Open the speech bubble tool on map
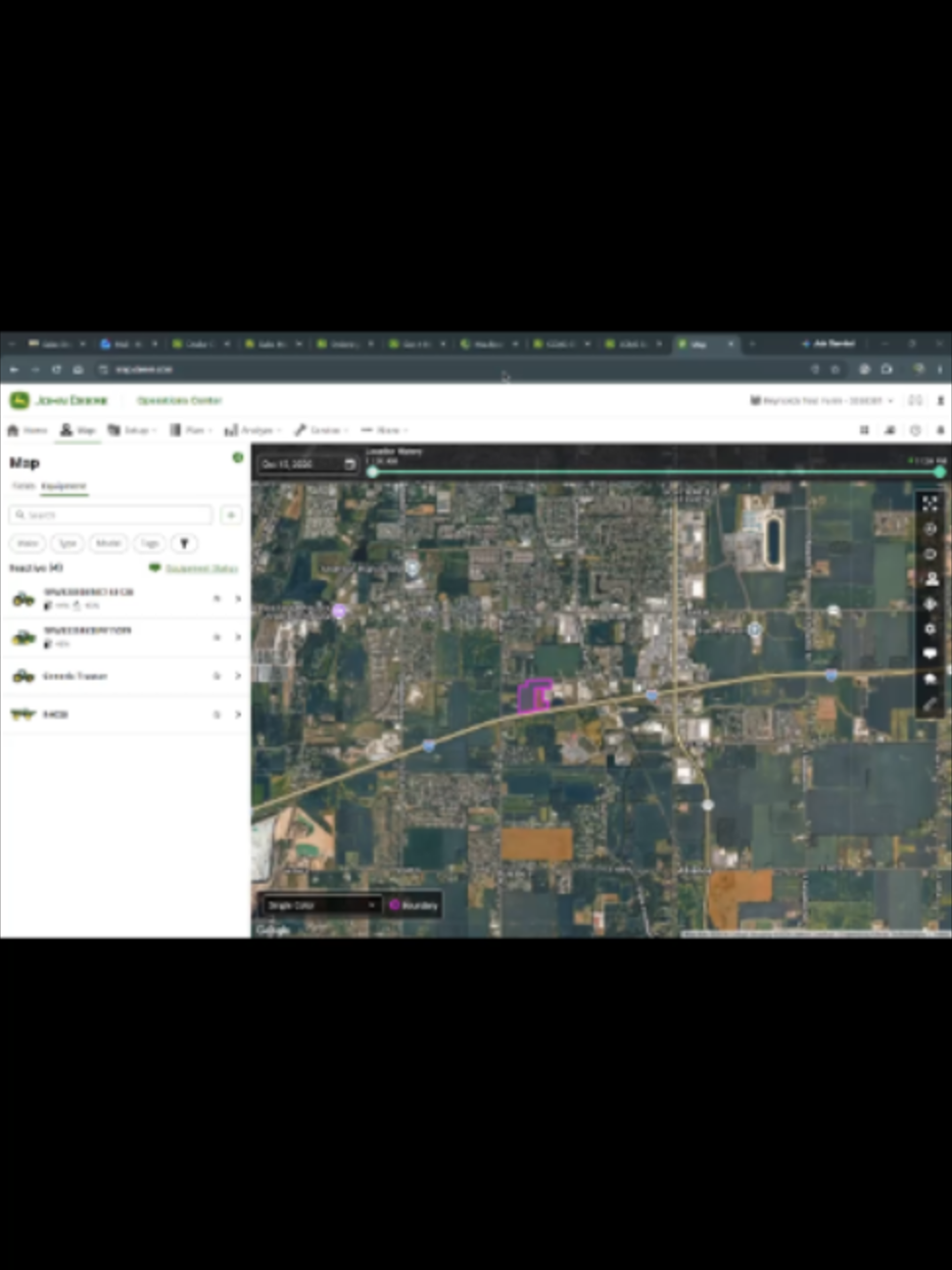This screenshot has height=1270, width=952. coord(929,654)
